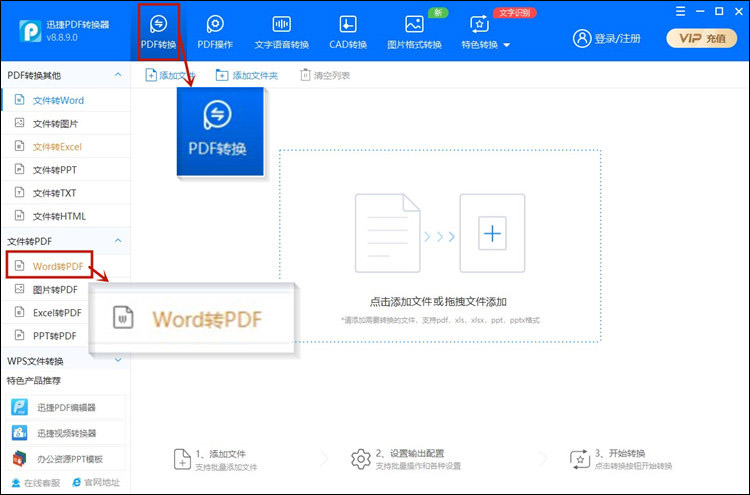Screen dimensions: 750x495
Task: Select 图片转PDF in sidebar
Action: click(46, 289)
